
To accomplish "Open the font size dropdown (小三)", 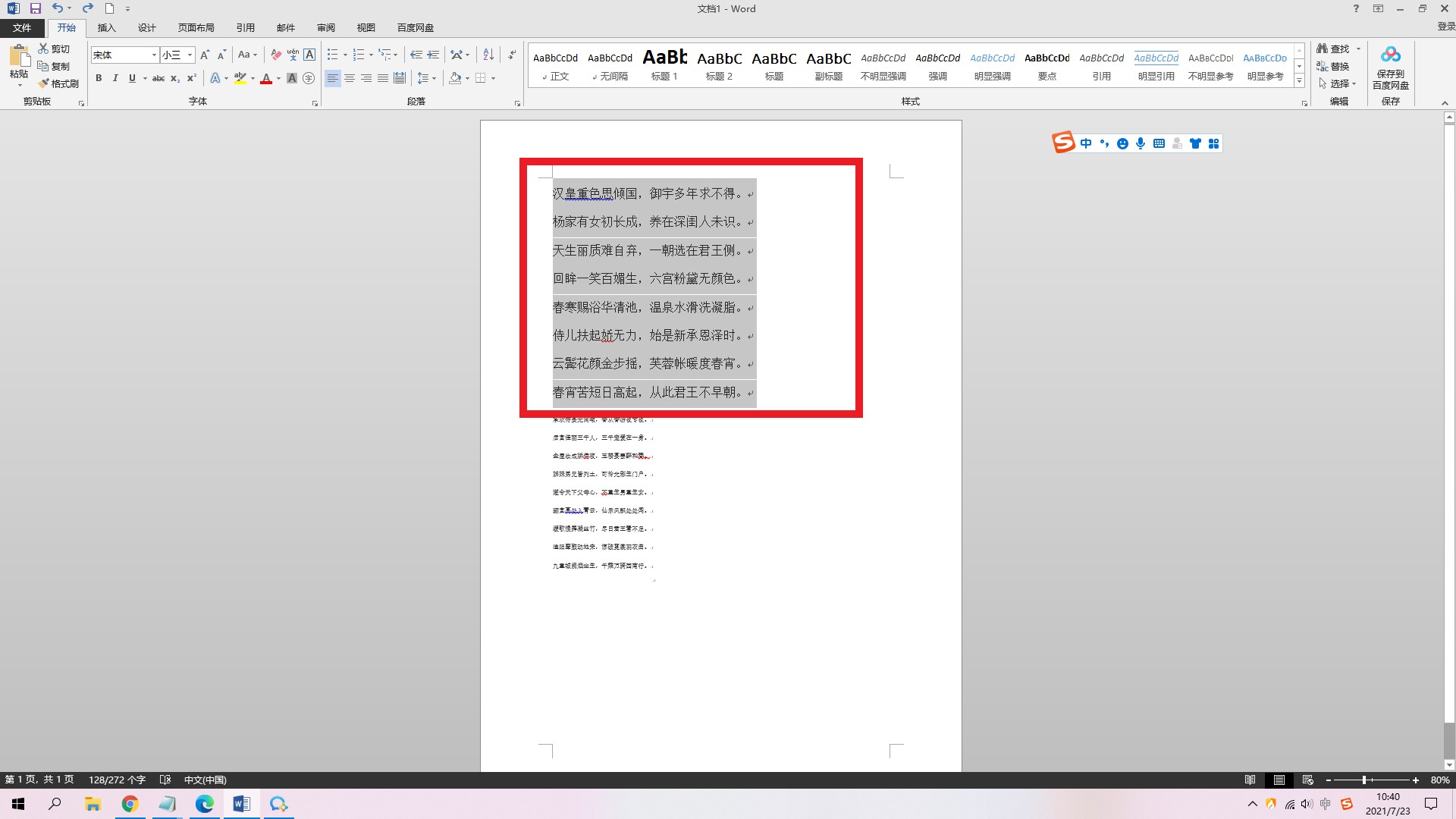I will click(x=190, y=55).
